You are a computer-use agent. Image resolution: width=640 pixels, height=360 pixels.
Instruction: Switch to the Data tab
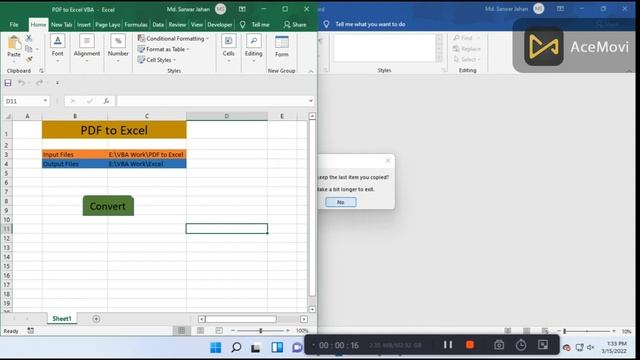pyautogui.click(x=158, y=24)
